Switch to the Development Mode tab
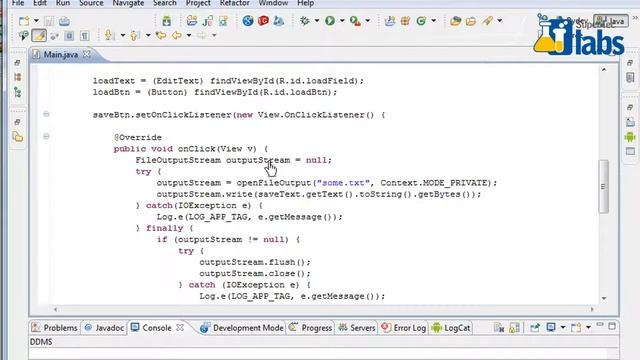 tap(241, 328)
